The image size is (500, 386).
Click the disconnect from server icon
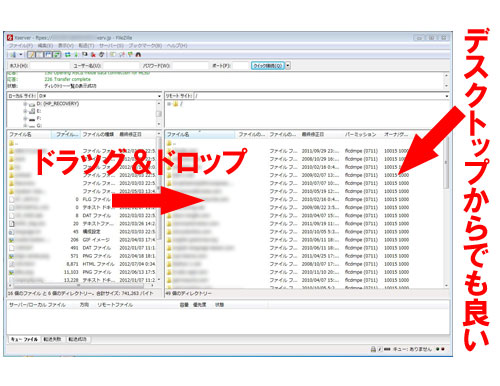[x=93, y=55]
